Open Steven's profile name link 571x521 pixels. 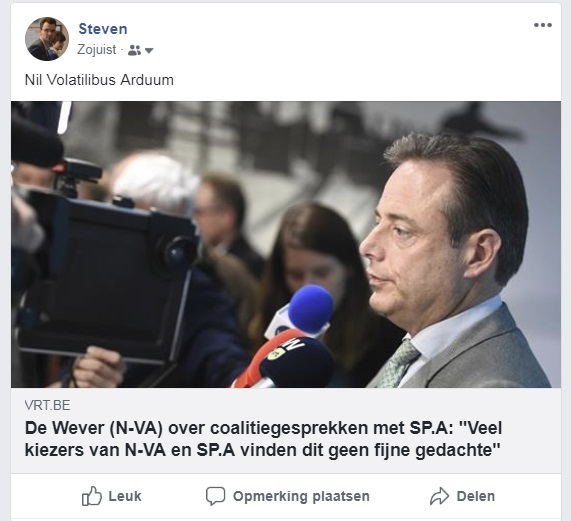point(103,29)
